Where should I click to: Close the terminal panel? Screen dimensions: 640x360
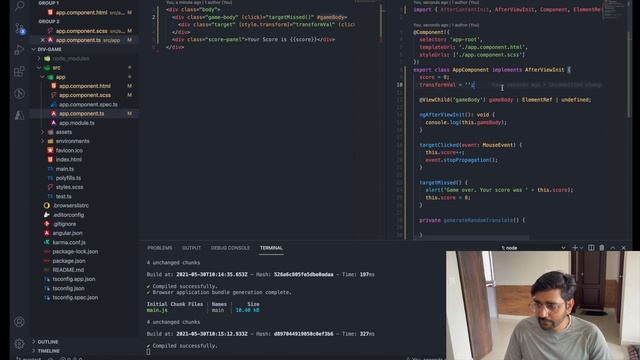[x=623, y=248]
